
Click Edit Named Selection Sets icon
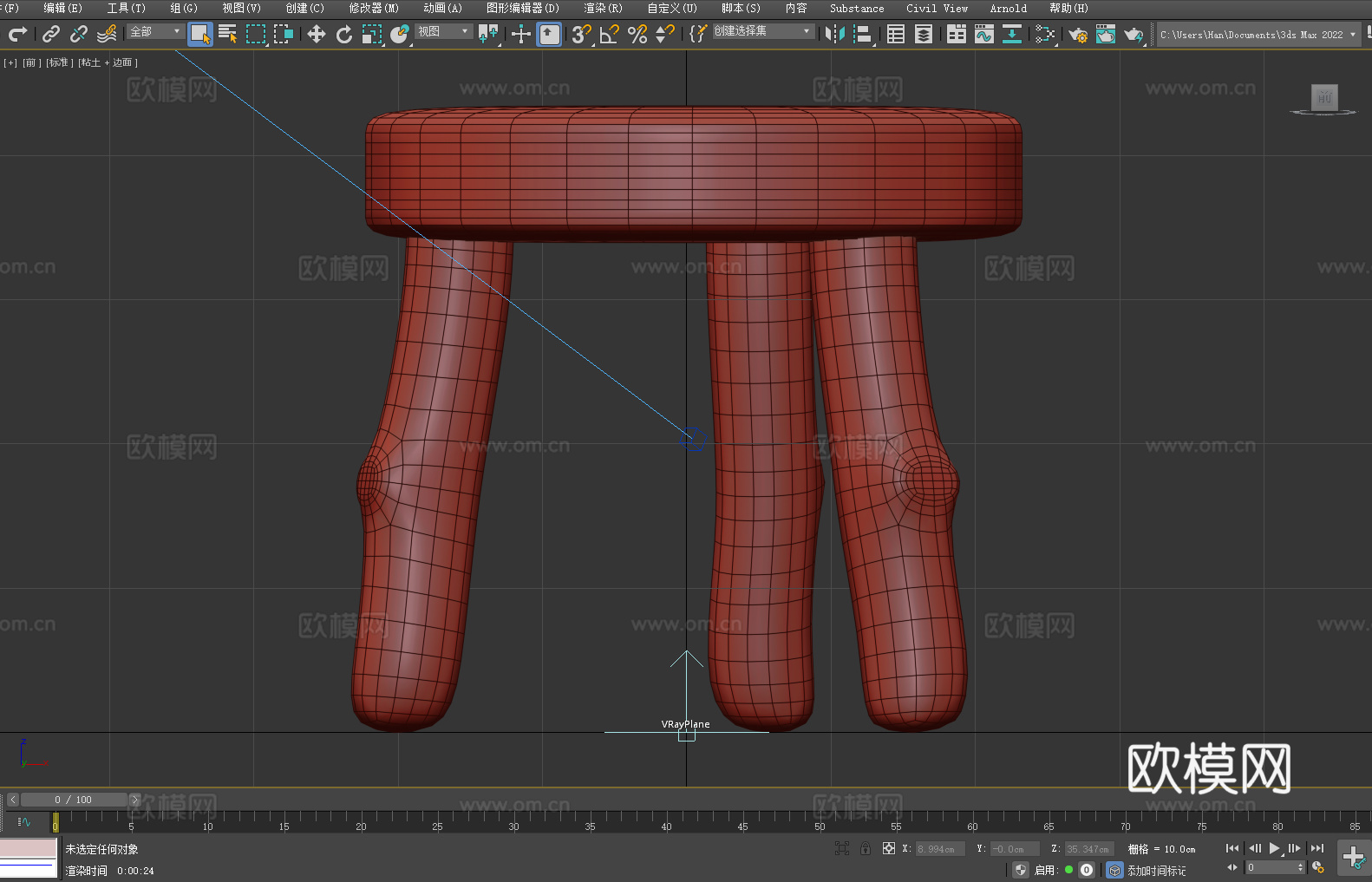[x=697, y=34]
